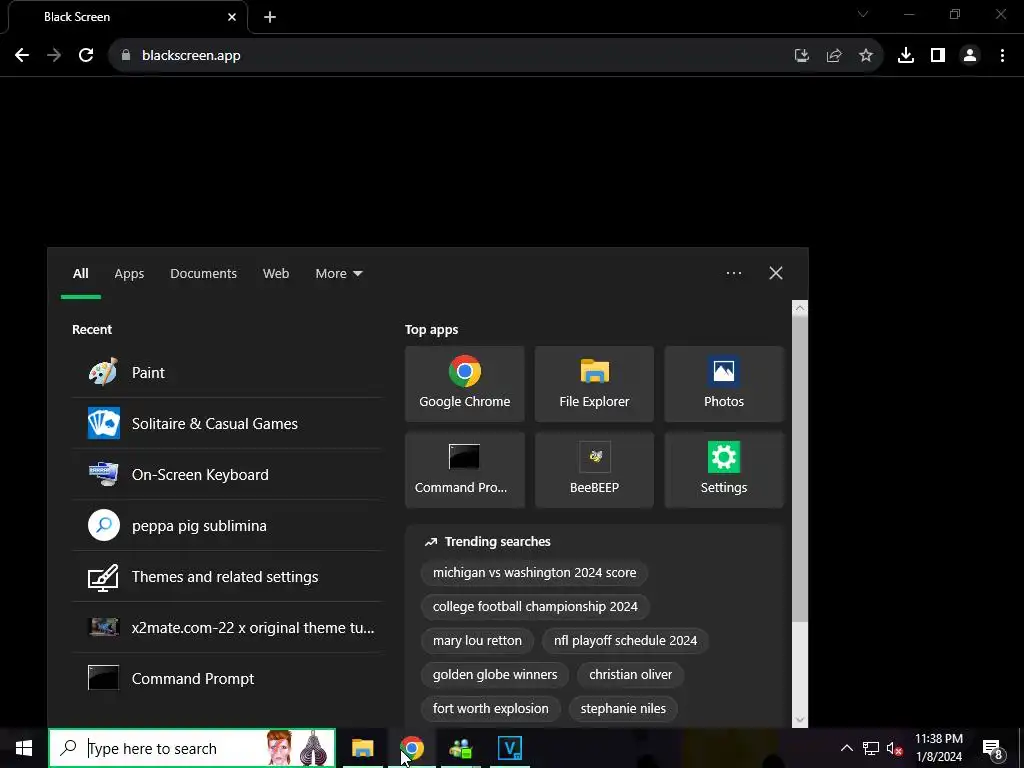The height and width of the screenshot is (768, 1024).
Task: Go forward in Chrome
Action: [54, 56]
